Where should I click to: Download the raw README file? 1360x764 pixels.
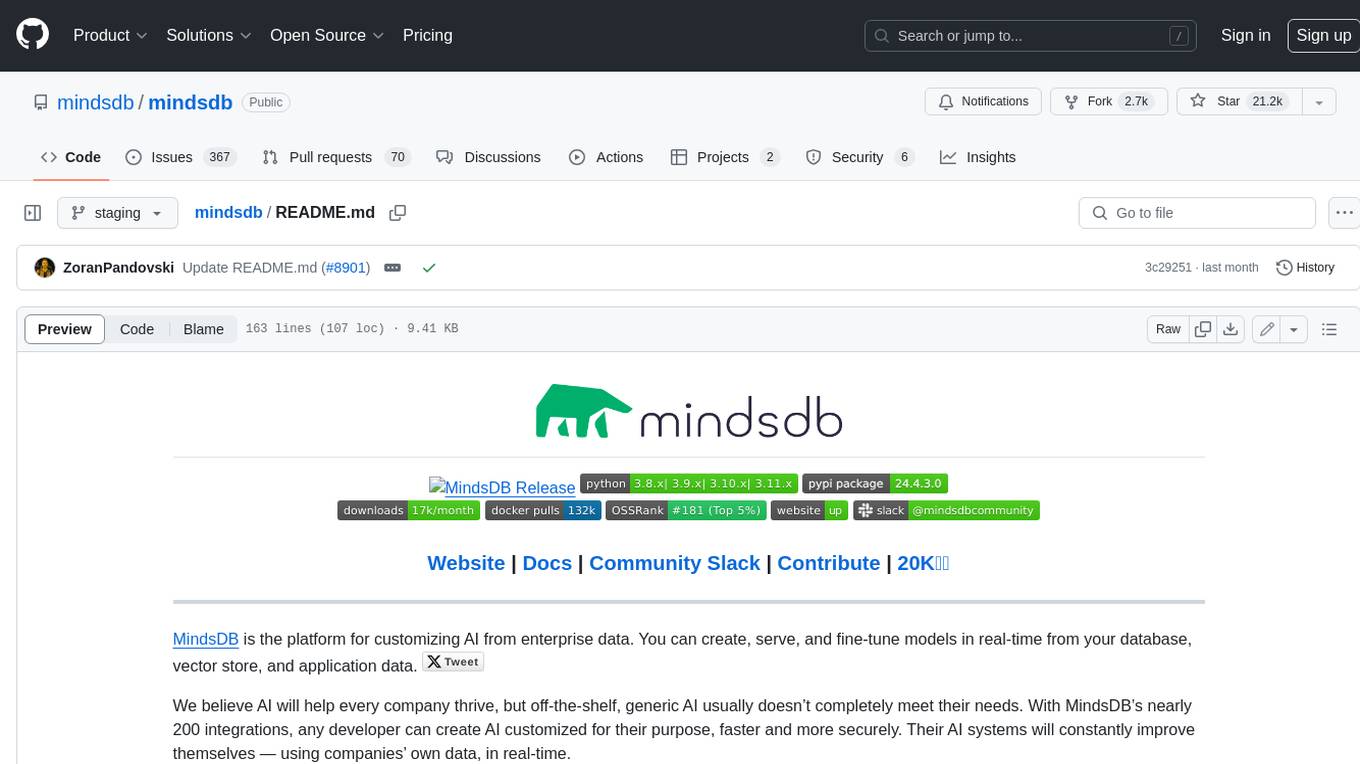point(1231,329)
